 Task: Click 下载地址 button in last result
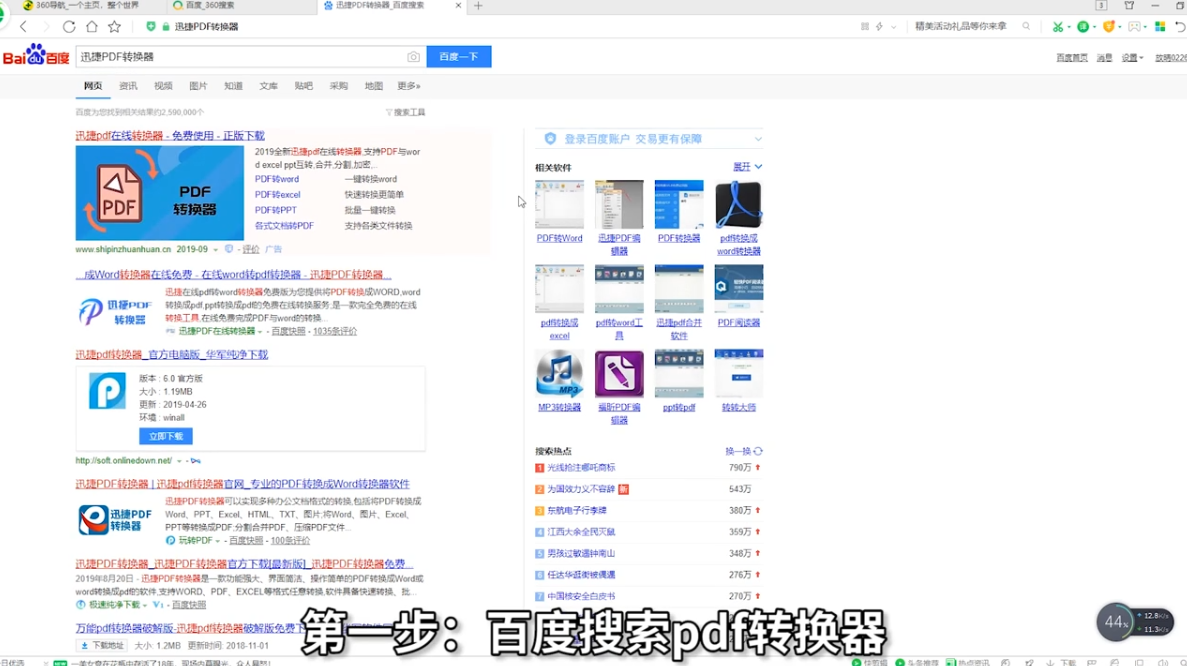[101, 646]
